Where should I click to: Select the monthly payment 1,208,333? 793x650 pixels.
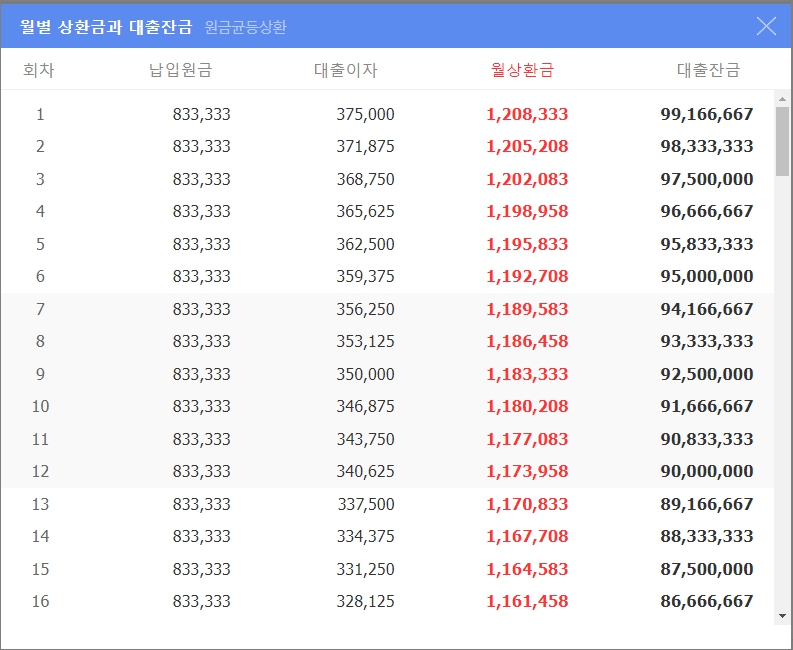(527, 114)
